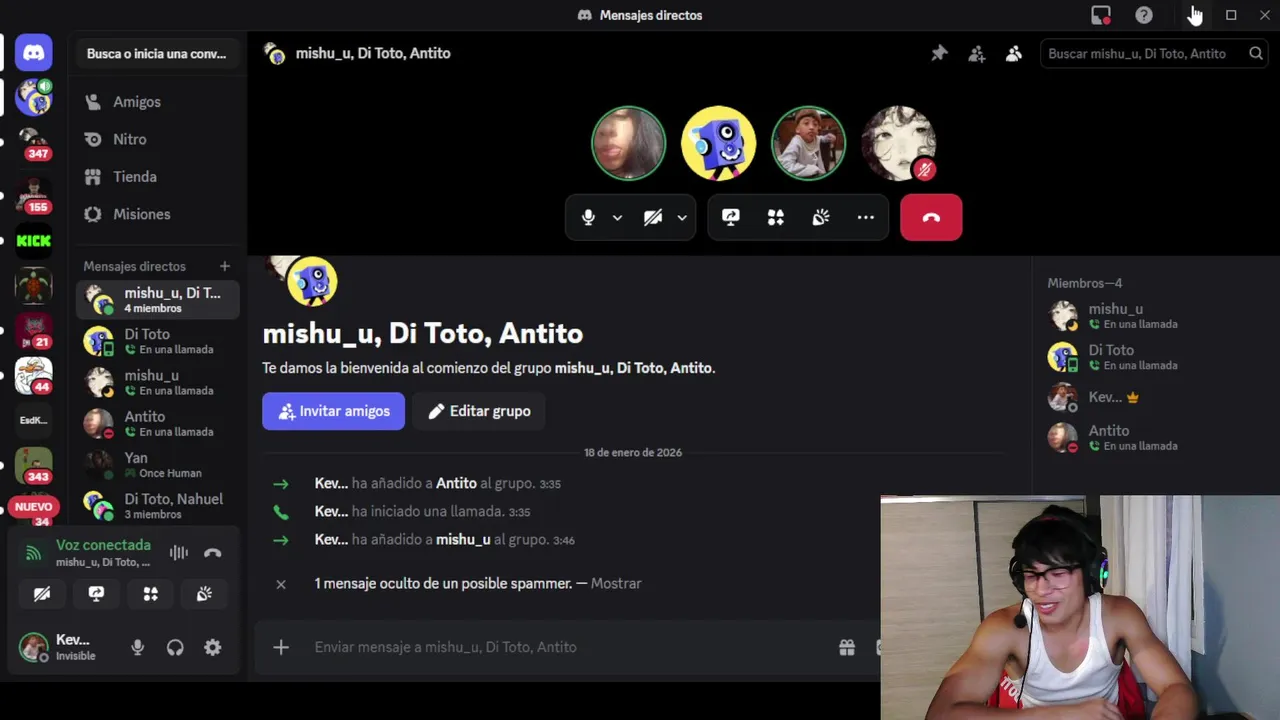The width and height of the screenshot is (1280, 720).
Task: Open Antito direct message in sidebar
Action: [x=157, y=423]
